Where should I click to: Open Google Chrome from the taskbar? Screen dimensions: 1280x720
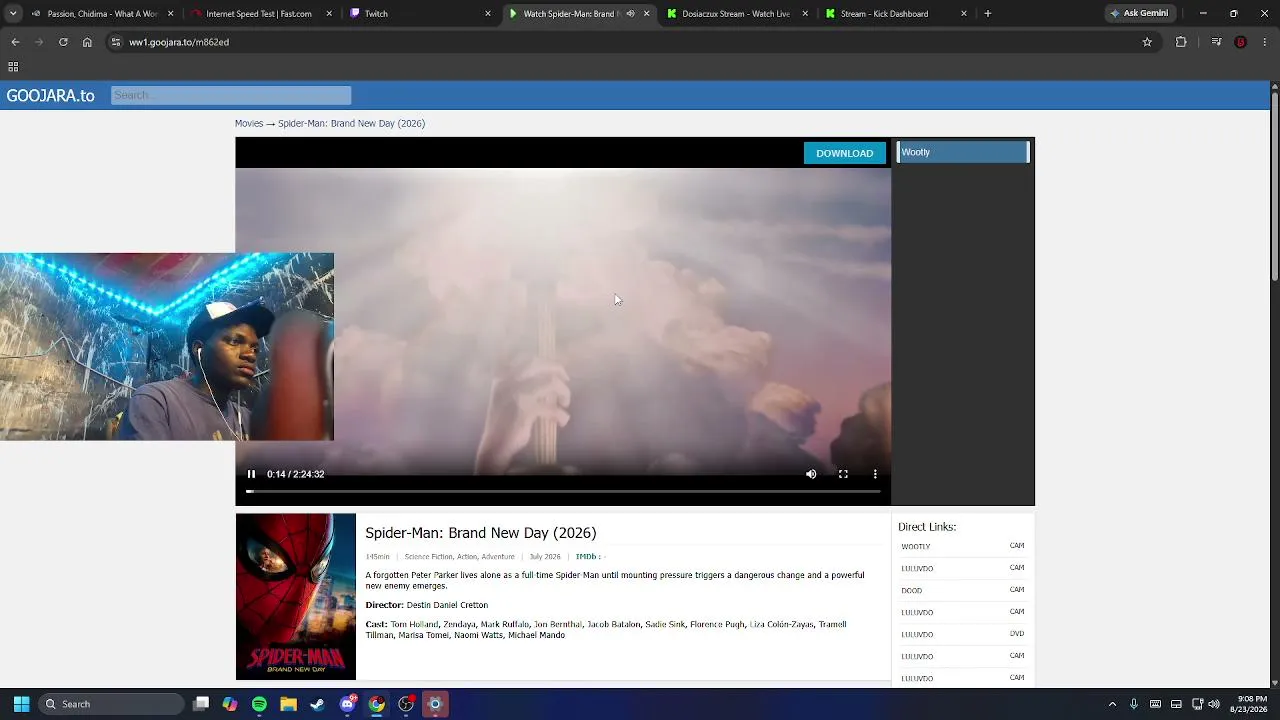[376, 704]
